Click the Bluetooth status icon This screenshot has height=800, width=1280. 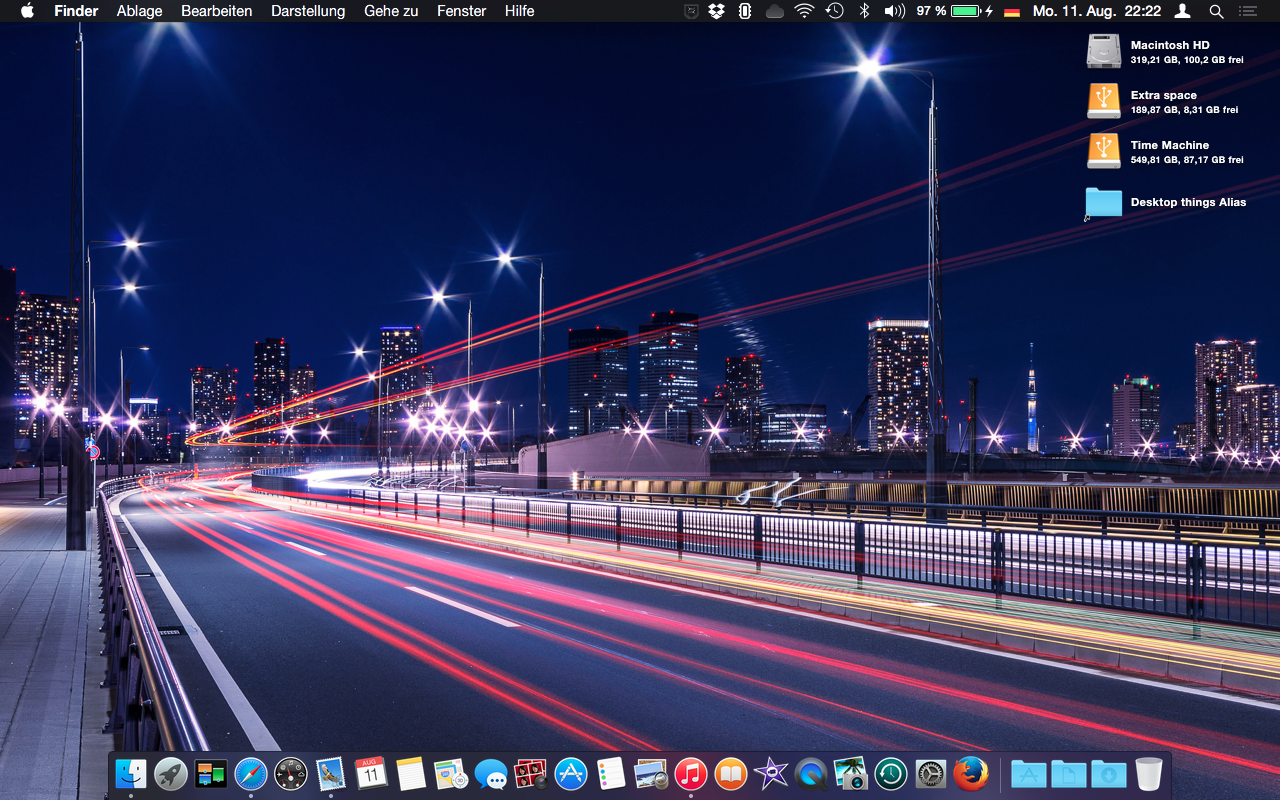click(x=865, y=11)
